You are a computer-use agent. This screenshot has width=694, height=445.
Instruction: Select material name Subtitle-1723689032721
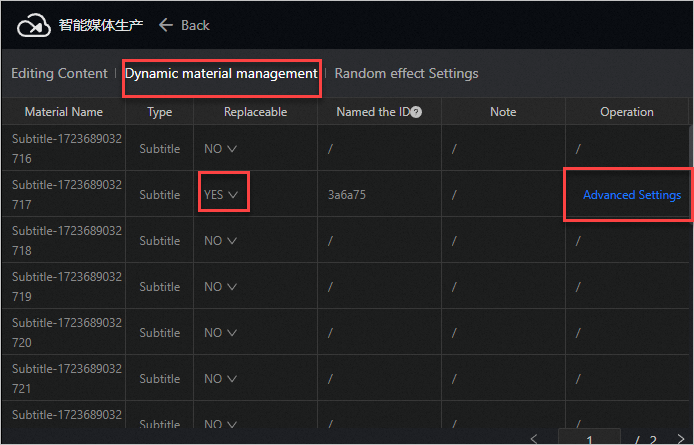[x=67, y=379]
